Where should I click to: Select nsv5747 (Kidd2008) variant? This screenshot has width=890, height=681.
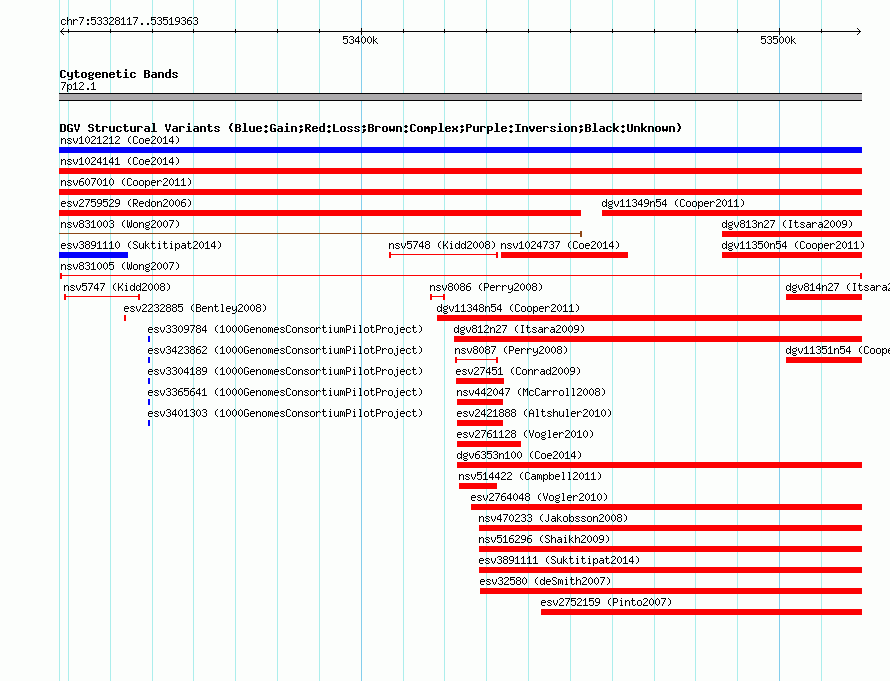click(x=117, y=287)
